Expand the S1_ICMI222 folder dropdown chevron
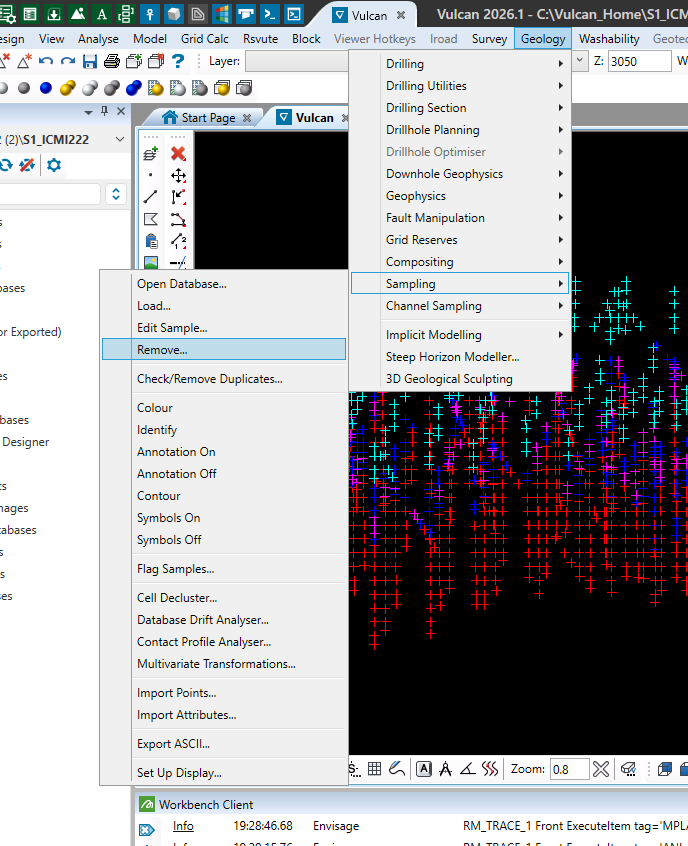The image size is (688, 846). click(x=120, y=139)
